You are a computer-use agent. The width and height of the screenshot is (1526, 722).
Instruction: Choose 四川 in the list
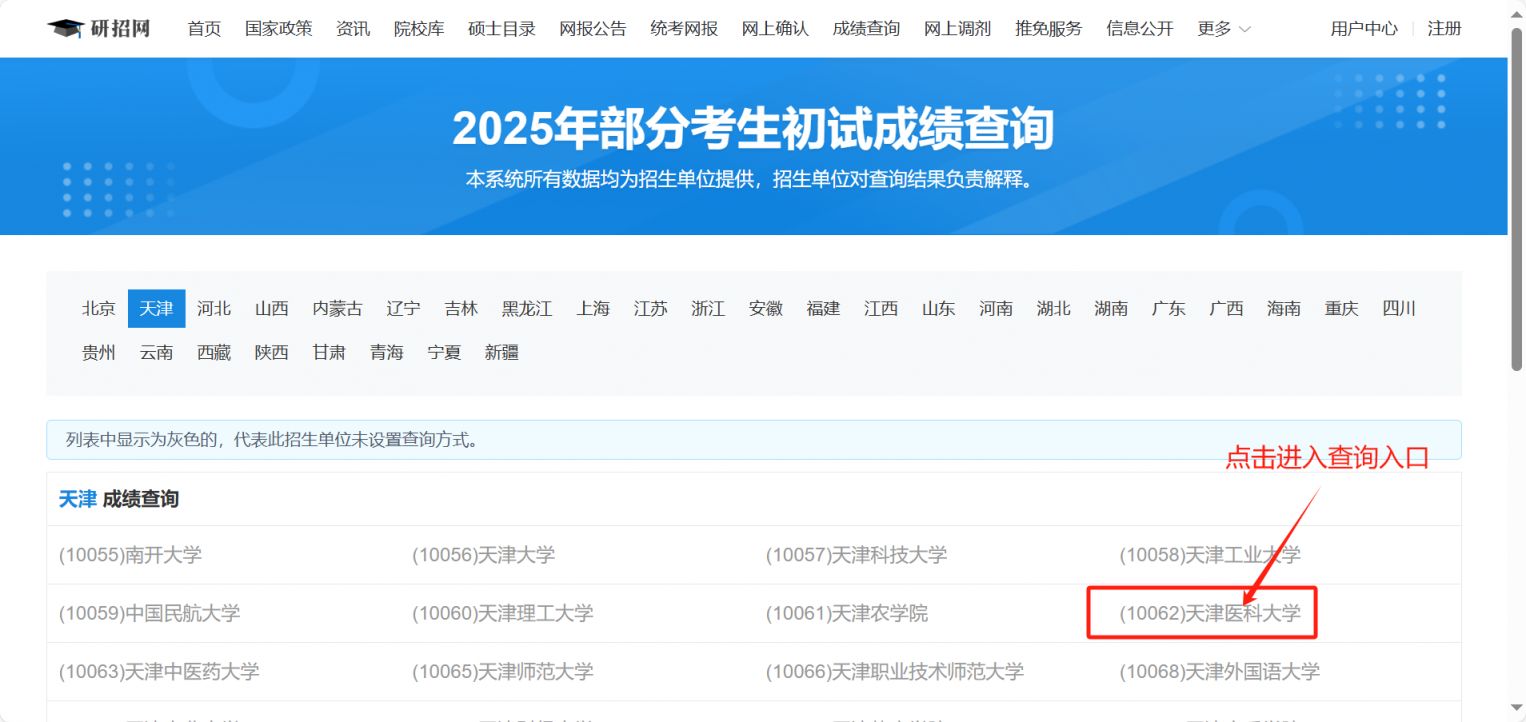[x=1399, y=309]
